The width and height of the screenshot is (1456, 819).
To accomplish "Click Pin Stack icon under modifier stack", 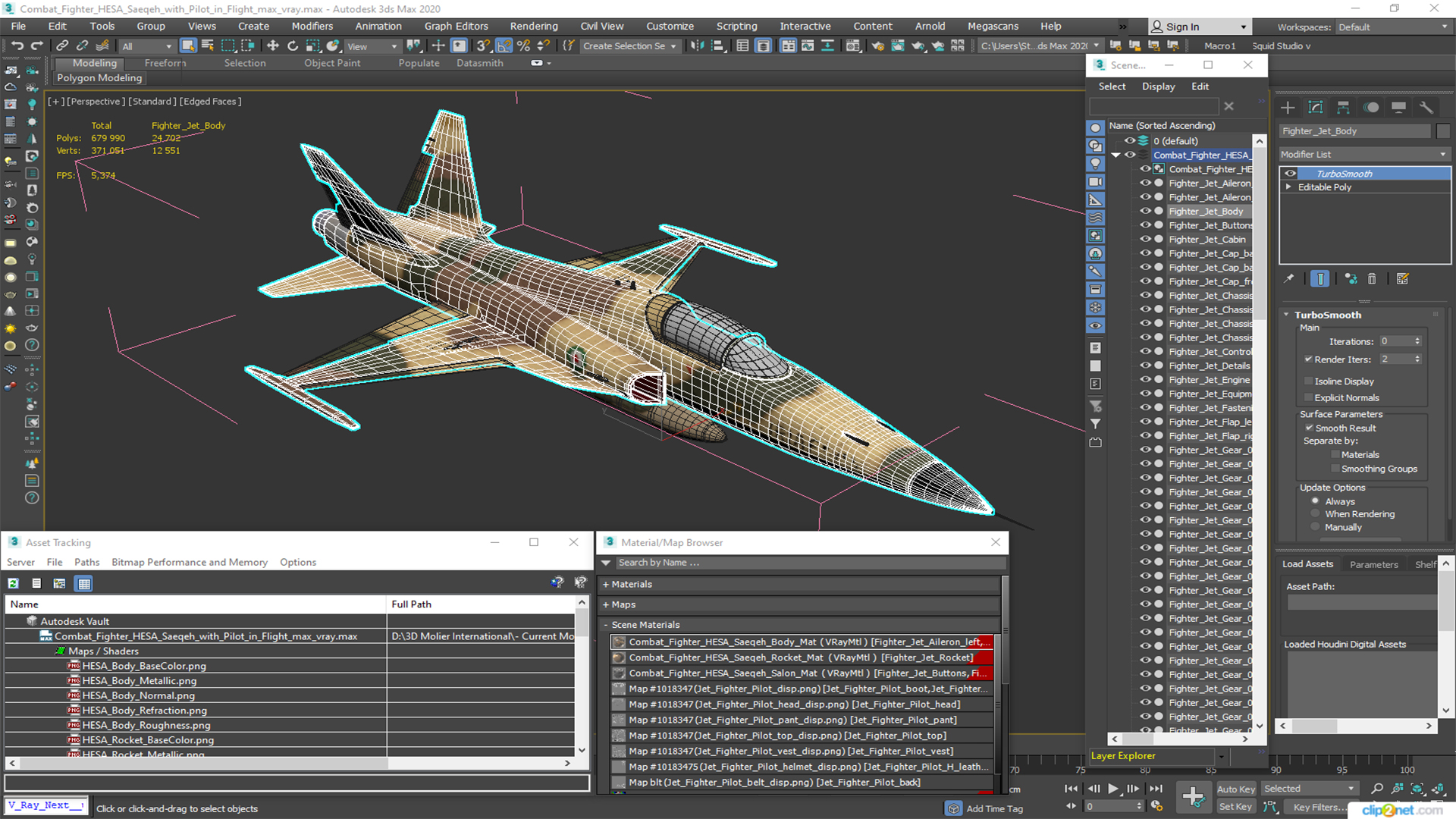I will (1289, 279).
